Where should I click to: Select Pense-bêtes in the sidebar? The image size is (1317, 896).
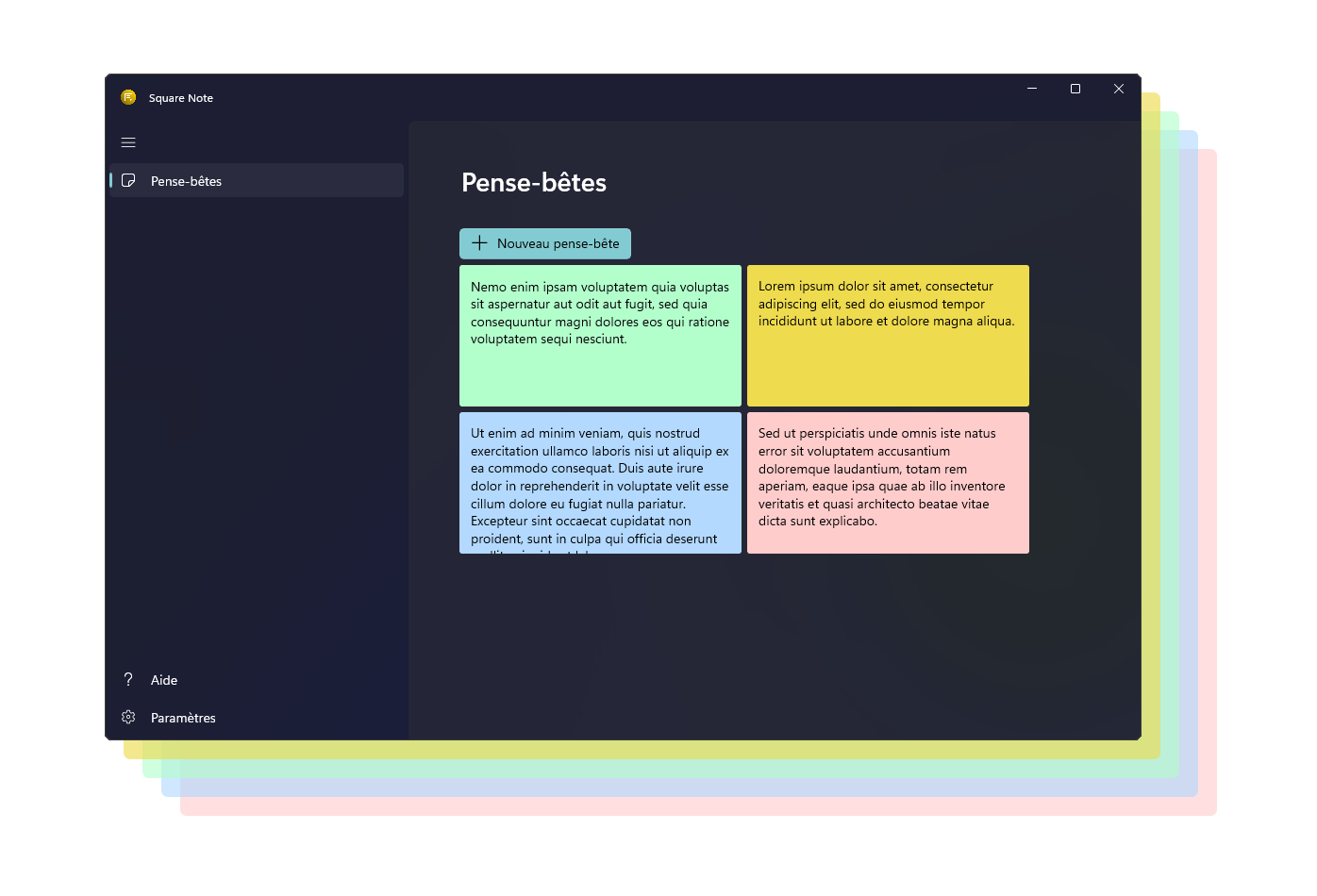click(257, 180)
